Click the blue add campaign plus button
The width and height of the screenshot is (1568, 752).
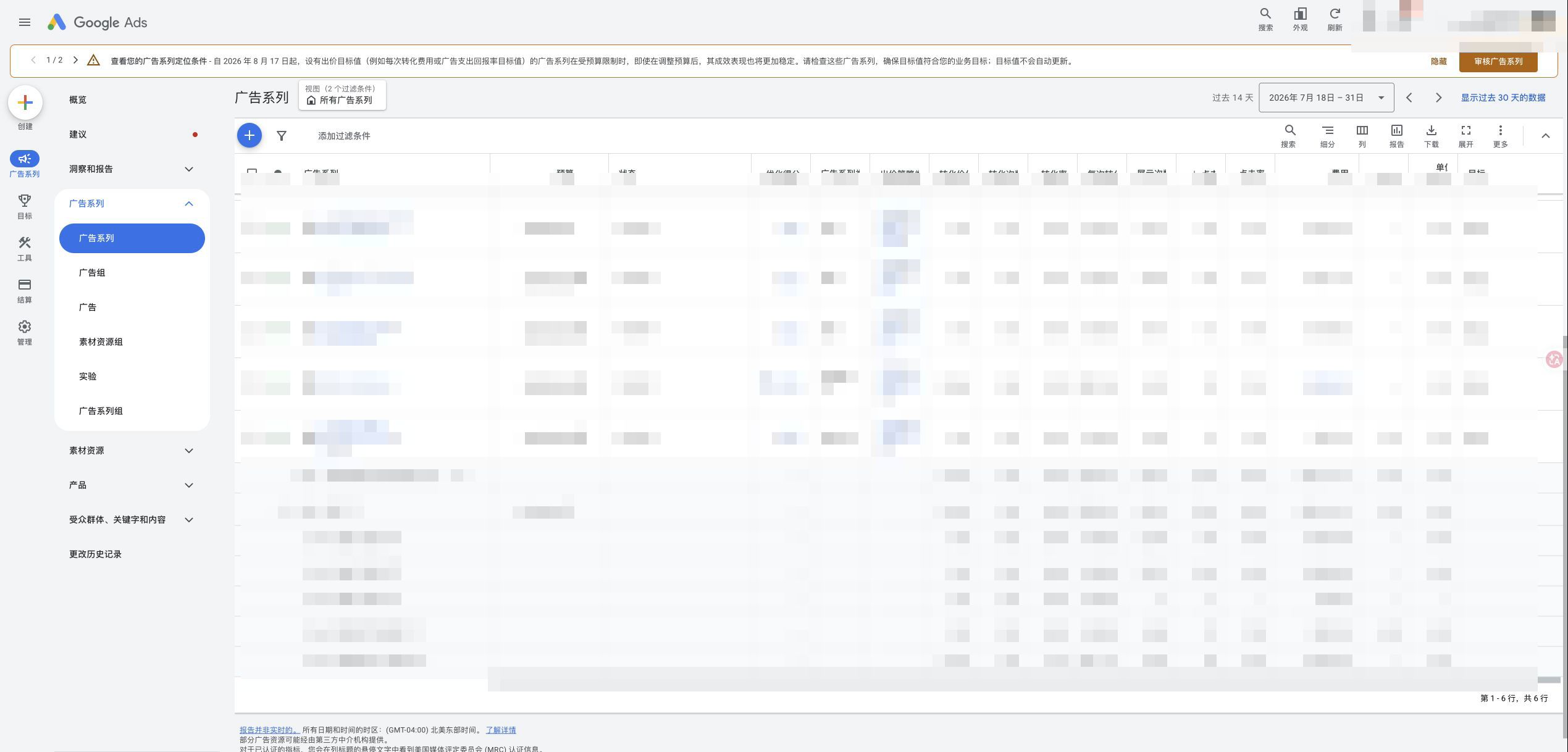click(x=249, y=135)
